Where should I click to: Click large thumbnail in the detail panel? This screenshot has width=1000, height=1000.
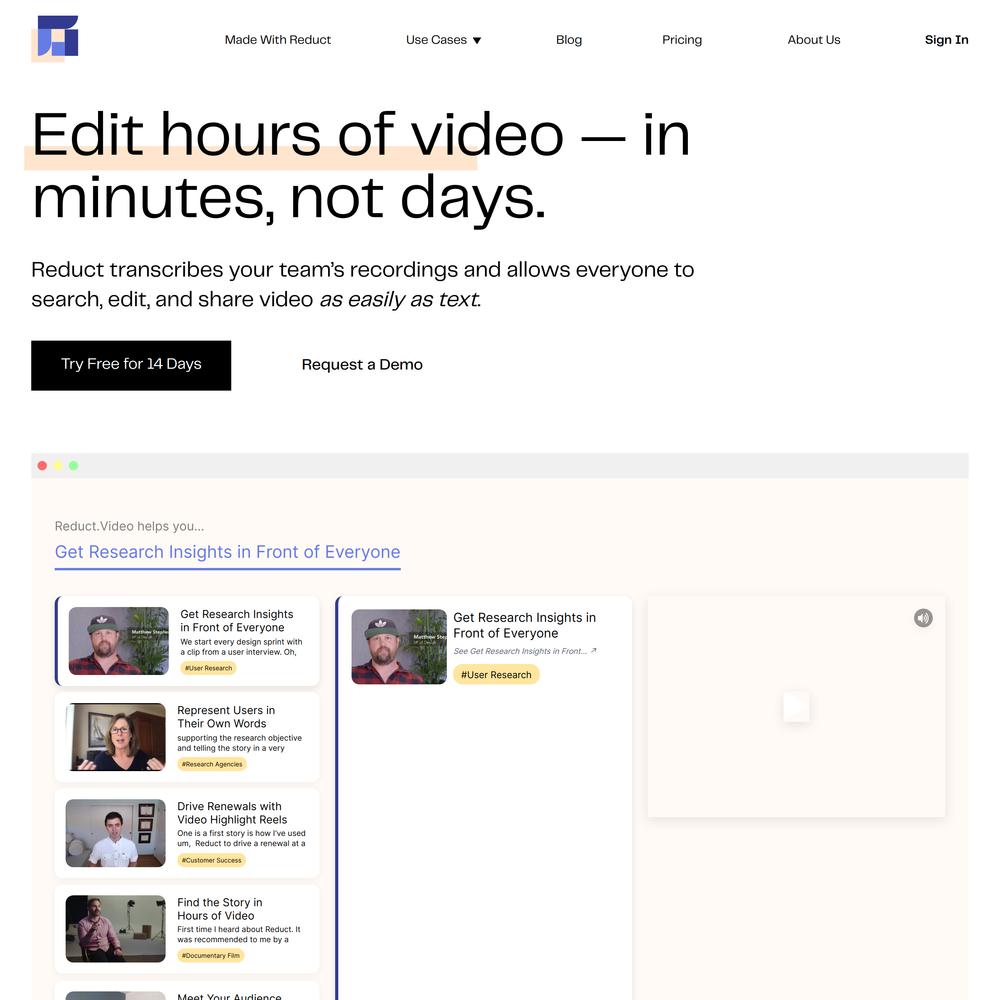click(399, 647)
